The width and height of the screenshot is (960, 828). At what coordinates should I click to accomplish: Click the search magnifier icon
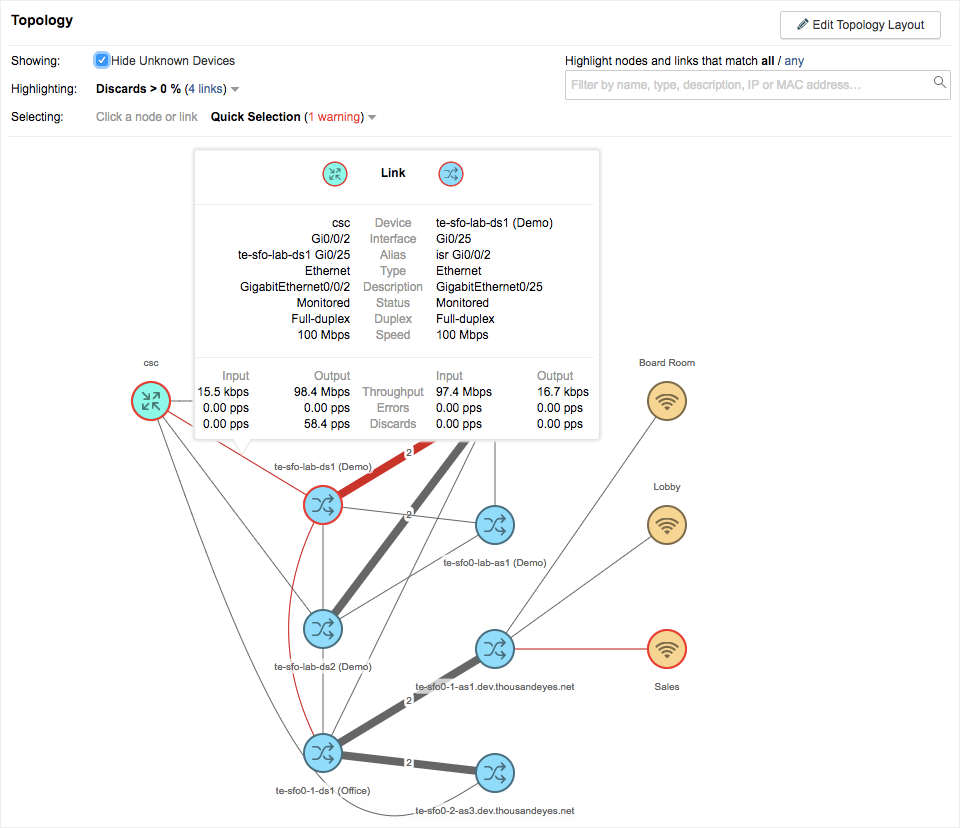(x=940, y=83)
